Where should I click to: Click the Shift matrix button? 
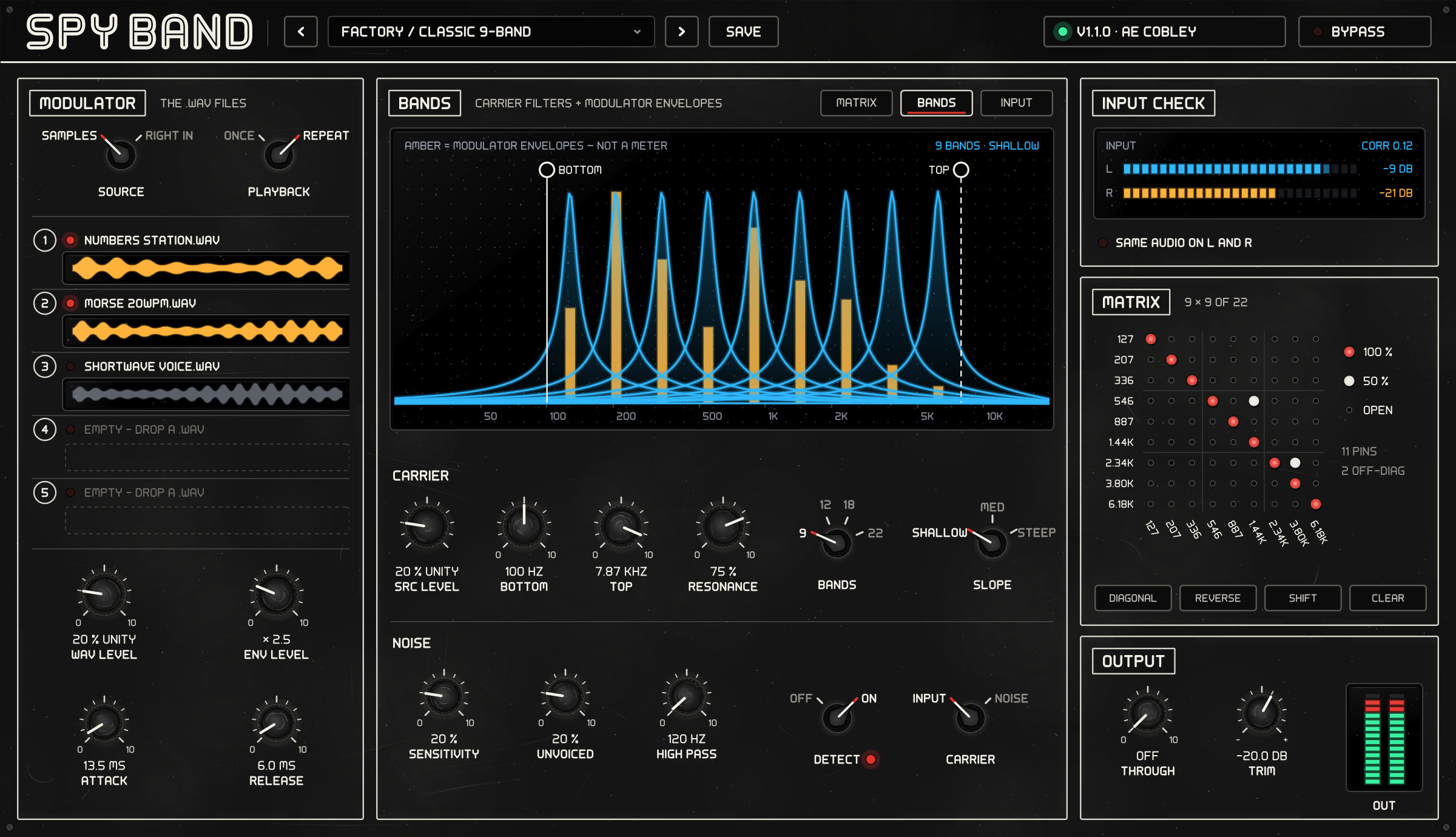click(1303, 598)
